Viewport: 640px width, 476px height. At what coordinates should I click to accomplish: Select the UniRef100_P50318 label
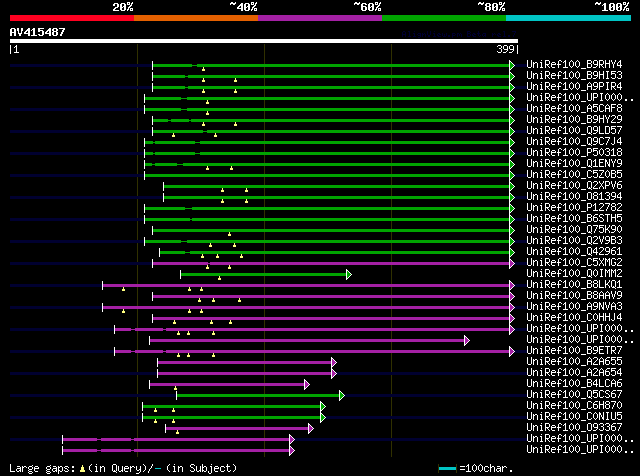point(574,153)
